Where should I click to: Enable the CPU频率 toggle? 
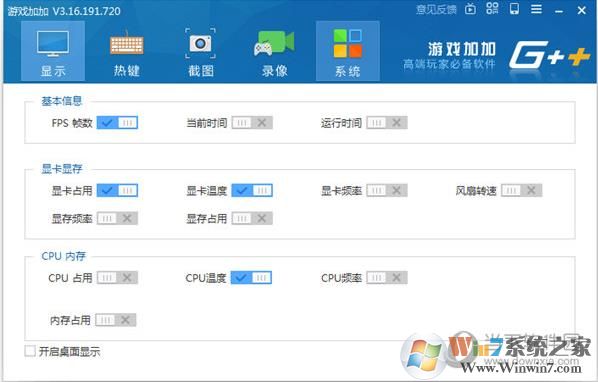[387, 278]
